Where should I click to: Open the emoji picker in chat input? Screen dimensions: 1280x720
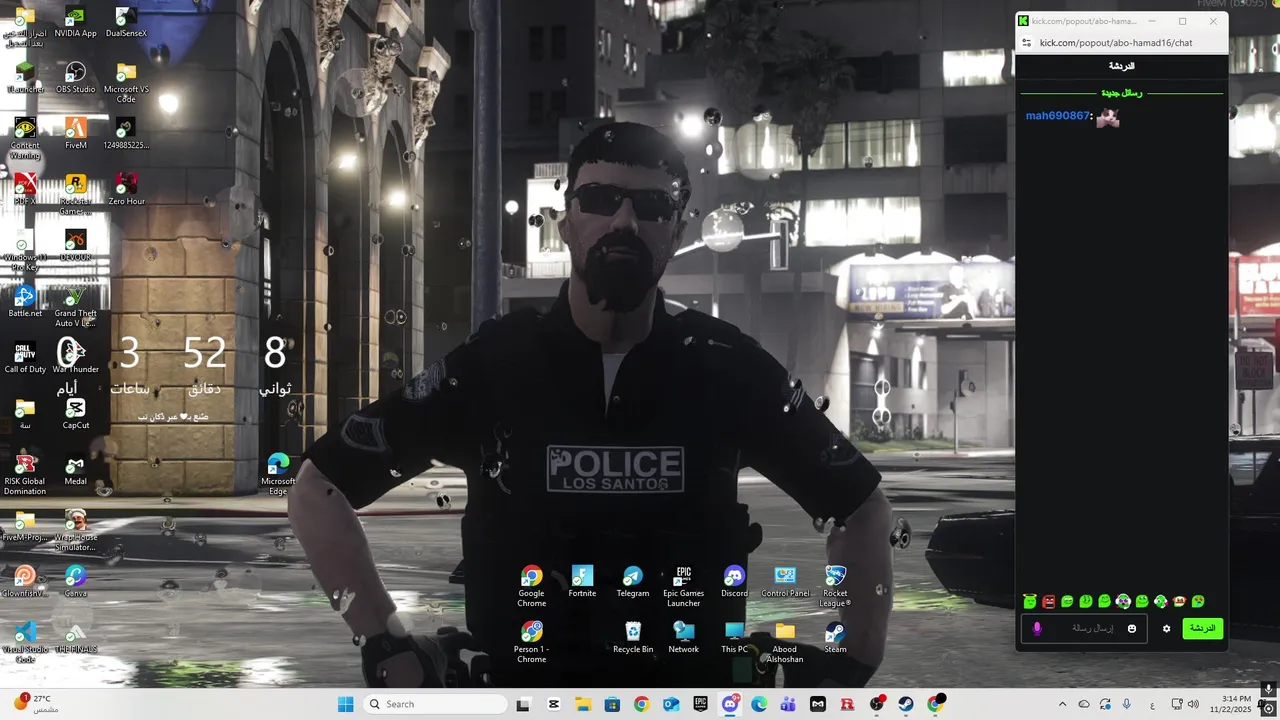pyautogui.click(x=1132, y=629)
